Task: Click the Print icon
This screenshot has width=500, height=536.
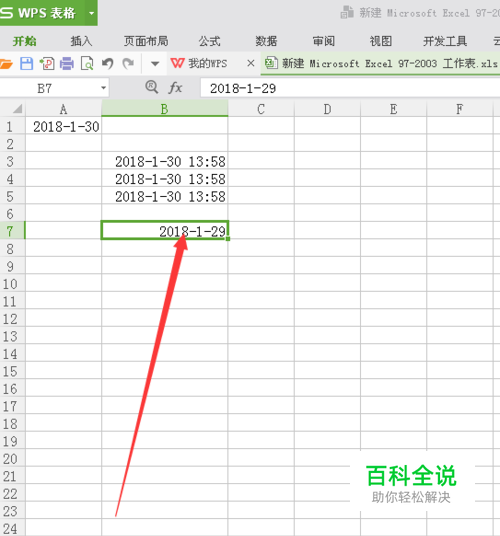Action: tap(67, 64)
